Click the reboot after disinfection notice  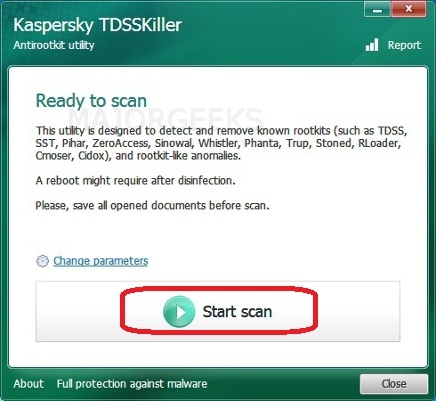coord(135,181)
